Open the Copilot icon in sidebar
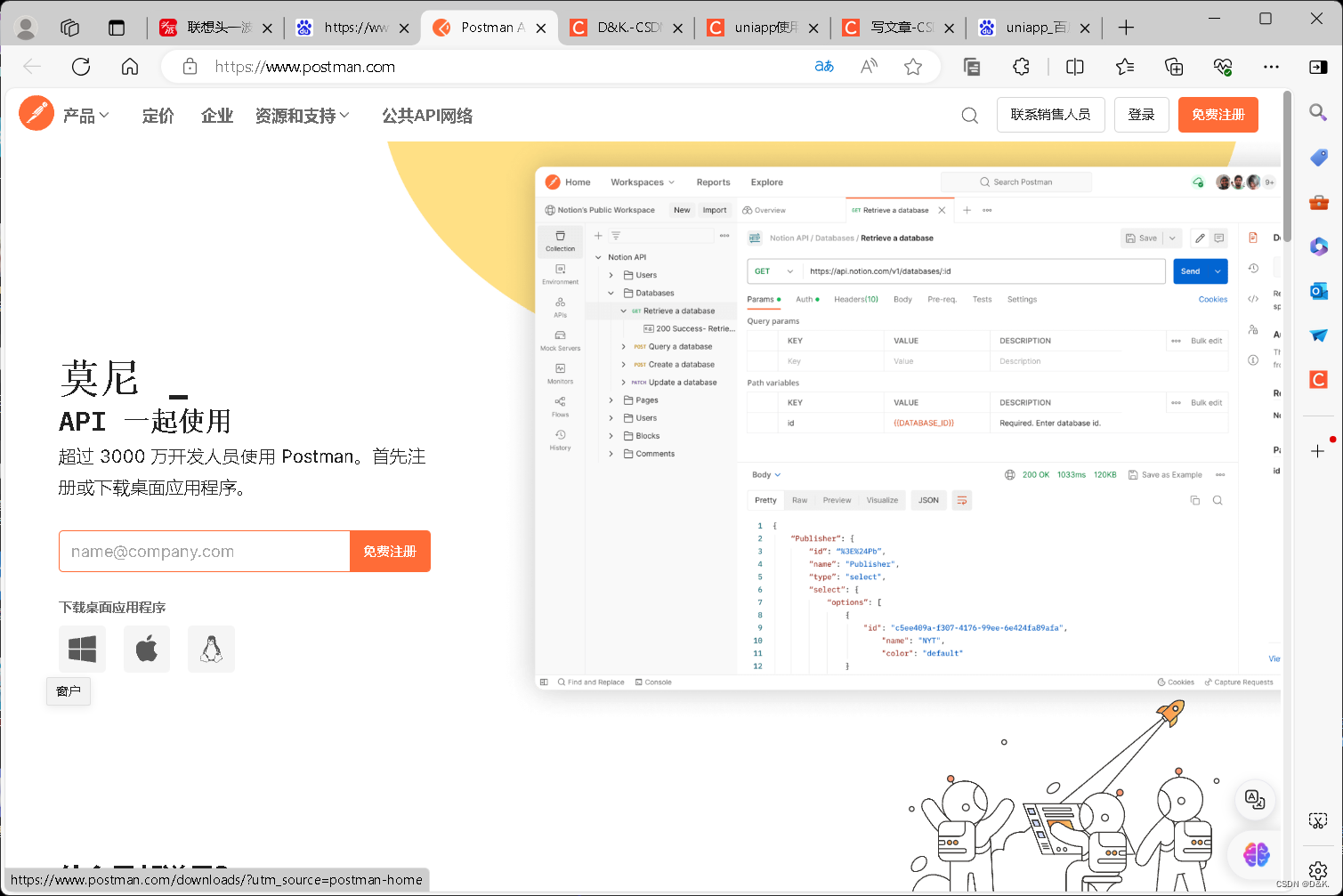Image resolution: width=1343 pixels, height=896 pixels. pyautogui.click(x=1318, y=246)
